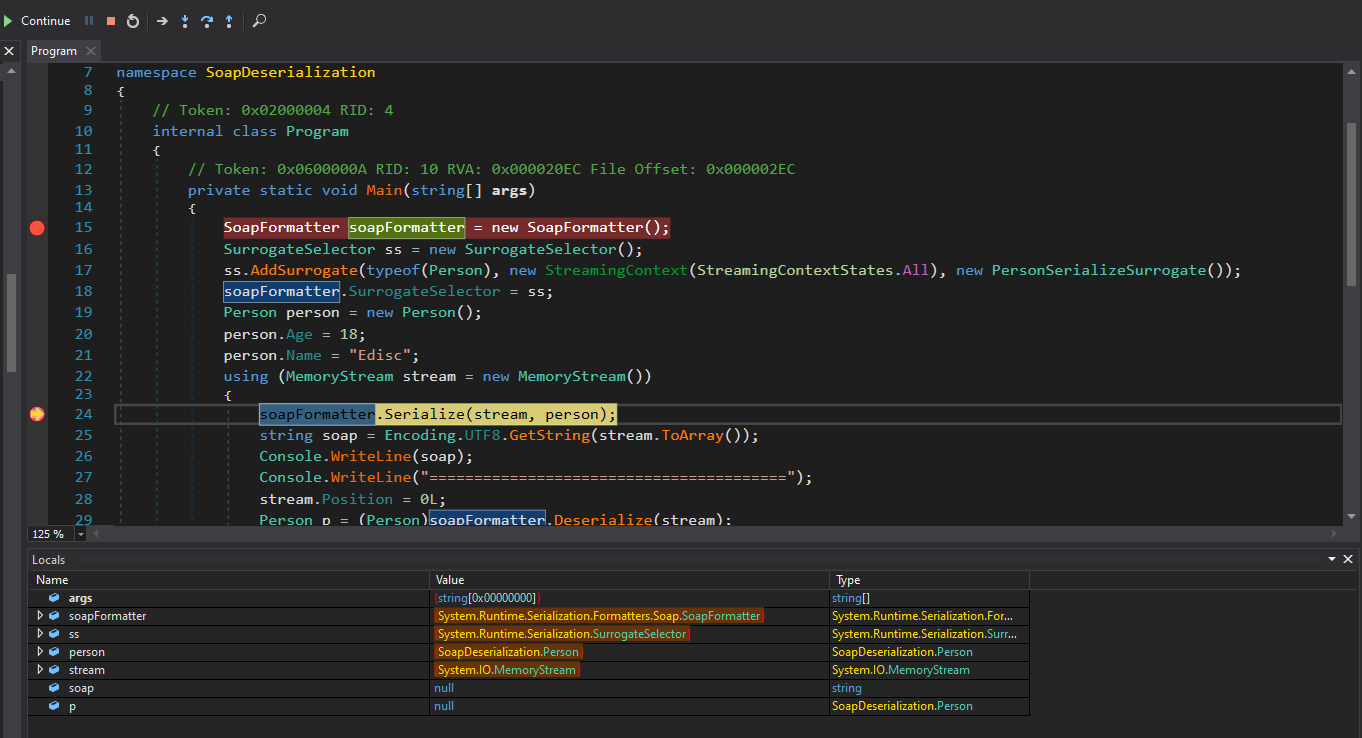Click the highlighted soapFormatter variable on line 15
Viewport: 1362px width, 738px height.
pyautogui.click(x=407, y=228)
